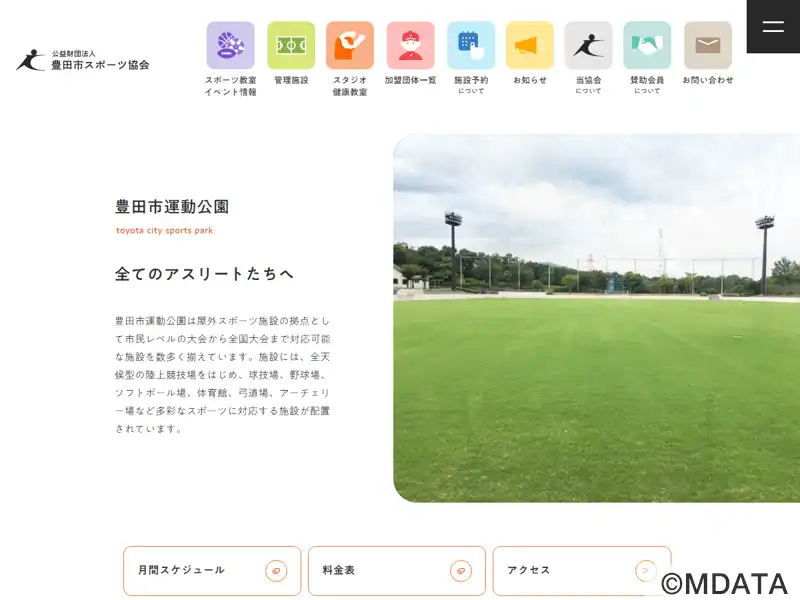Viewport: 800px width, 600px height.
Task: Open the 料金表 button
Action: pos(397,570)
